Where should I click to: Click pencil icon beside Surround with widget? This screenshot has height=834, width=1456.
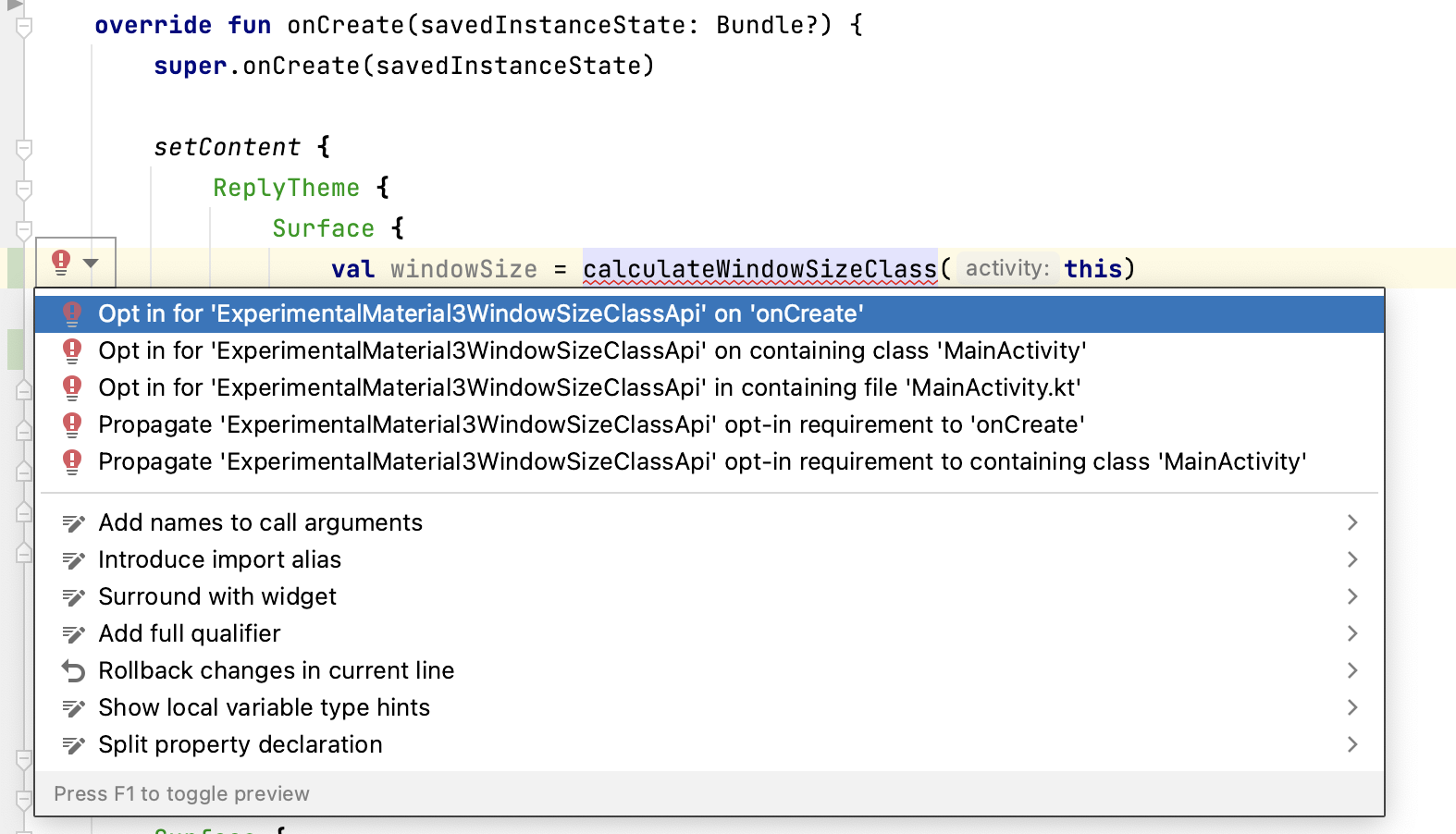point(73,597)
